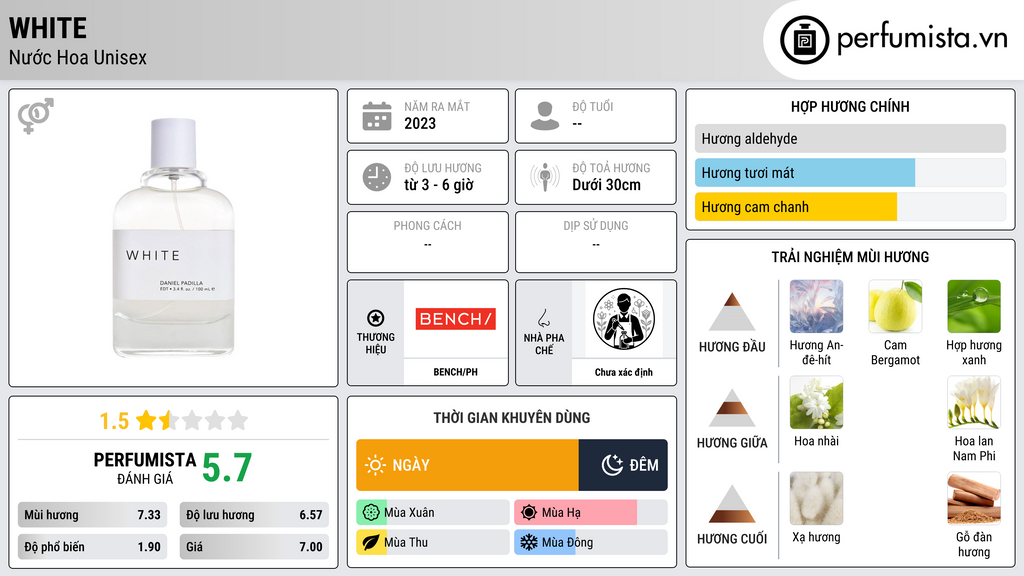Click the perfumista.vn site name
The image size is (1024, 576).
(x=922, y=39)
